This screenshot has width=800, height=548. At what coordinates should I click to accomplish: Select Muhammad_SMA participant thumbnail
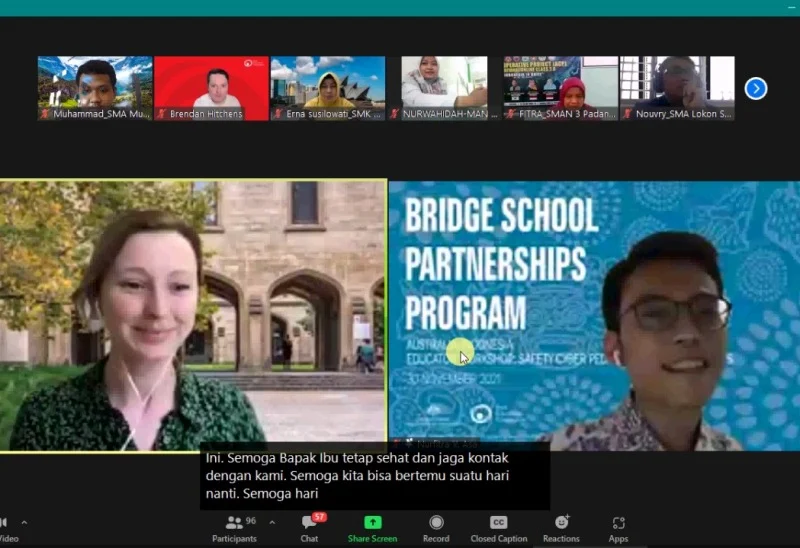click(x=95, y=88)
